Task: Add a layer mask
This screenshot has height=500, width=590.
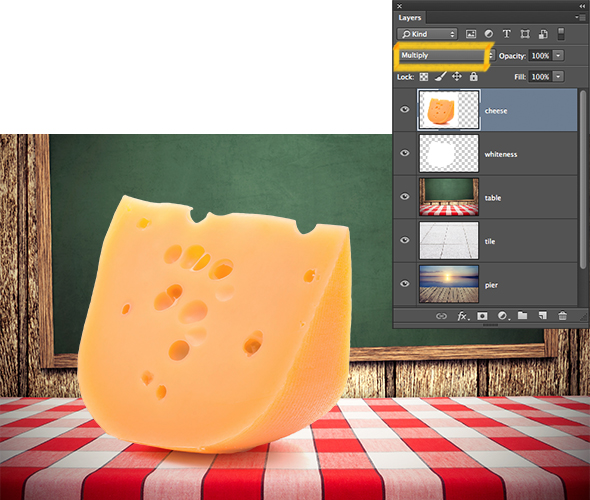Action: [482, 316]
